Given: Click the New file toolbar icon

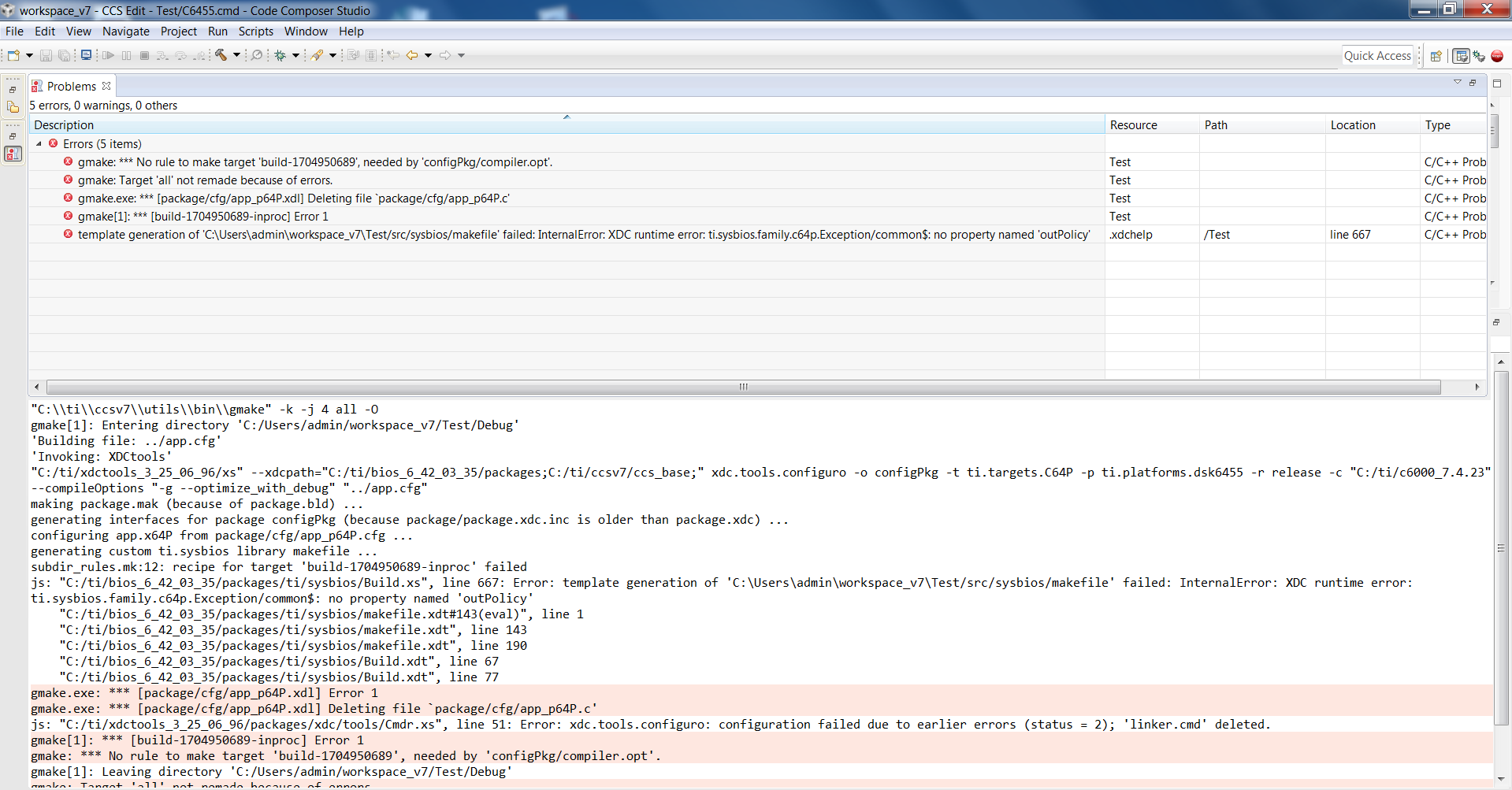Looking at the screenshot, I should (13, 55).
